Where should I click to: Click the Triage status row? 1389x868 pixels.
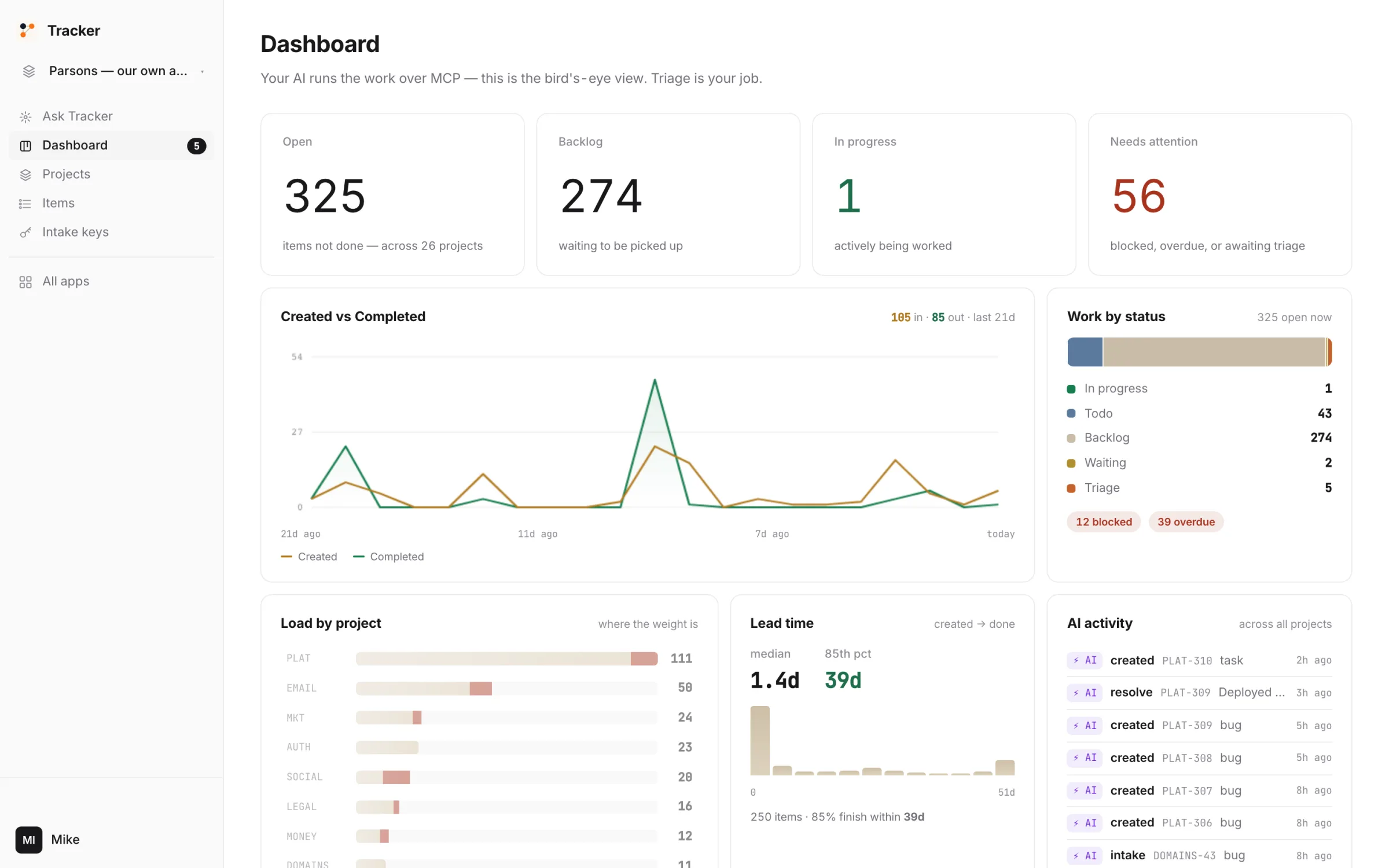tap(1199, 488)
